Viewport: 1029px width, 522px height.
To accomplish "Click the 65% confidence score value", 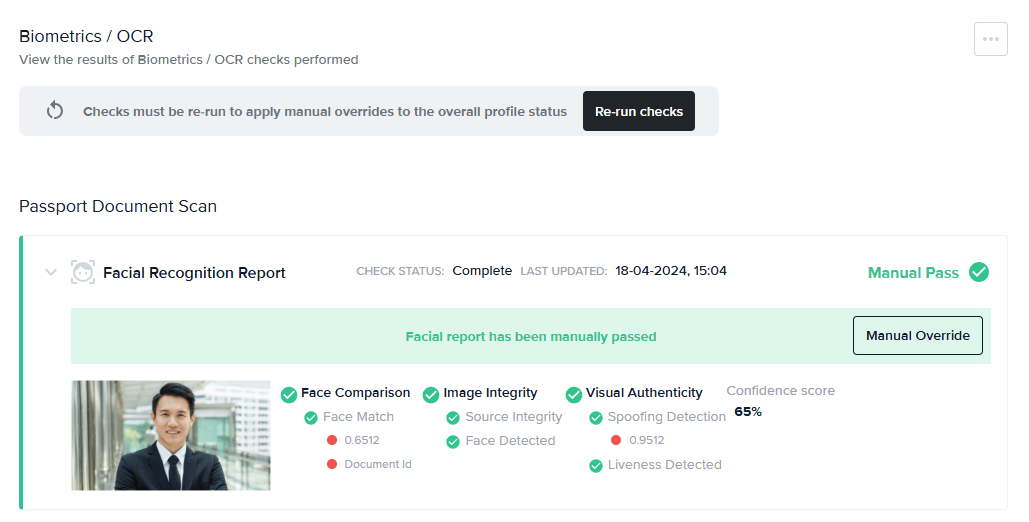I will click(x=748, y=411).
